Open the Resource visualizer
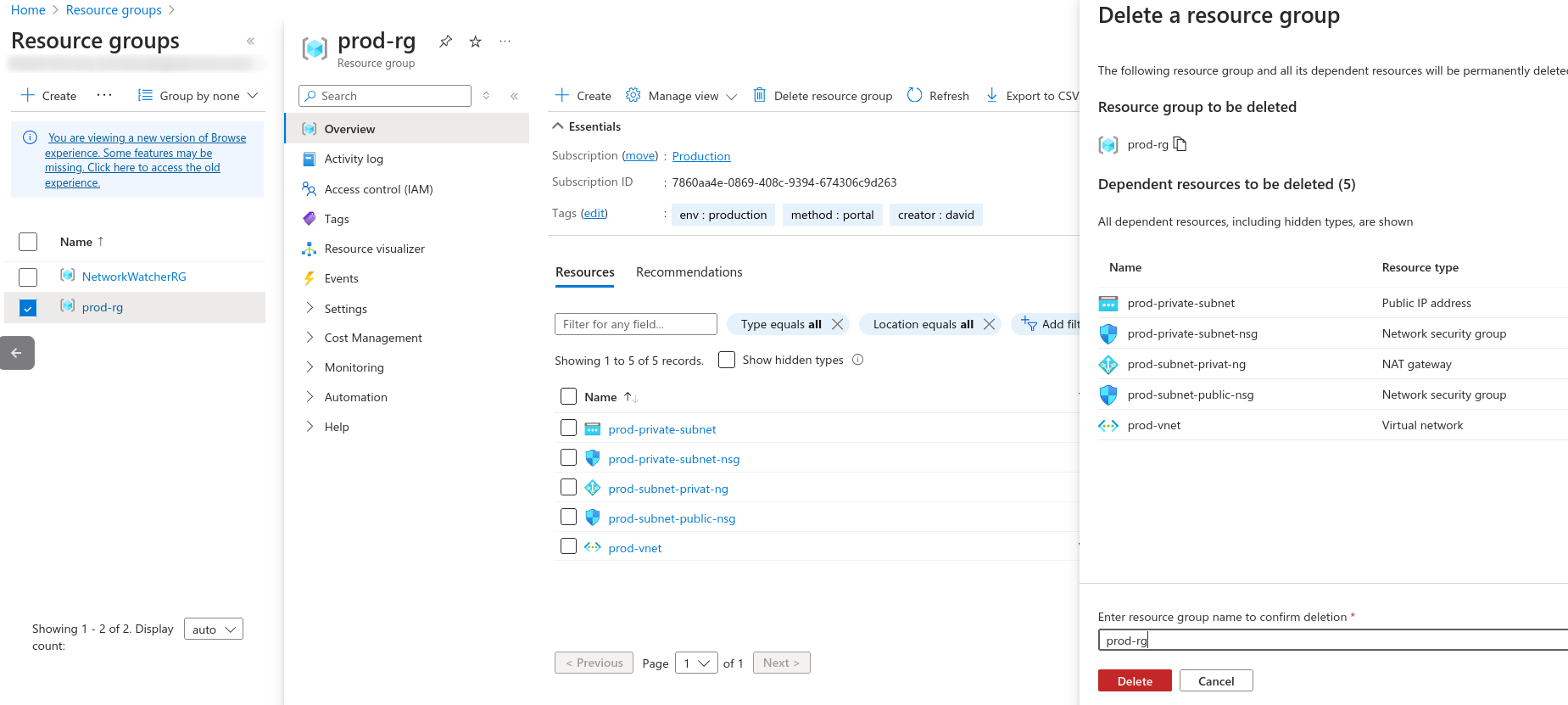The width and height of the screenshot is (1568, 705). click(374, 249)
